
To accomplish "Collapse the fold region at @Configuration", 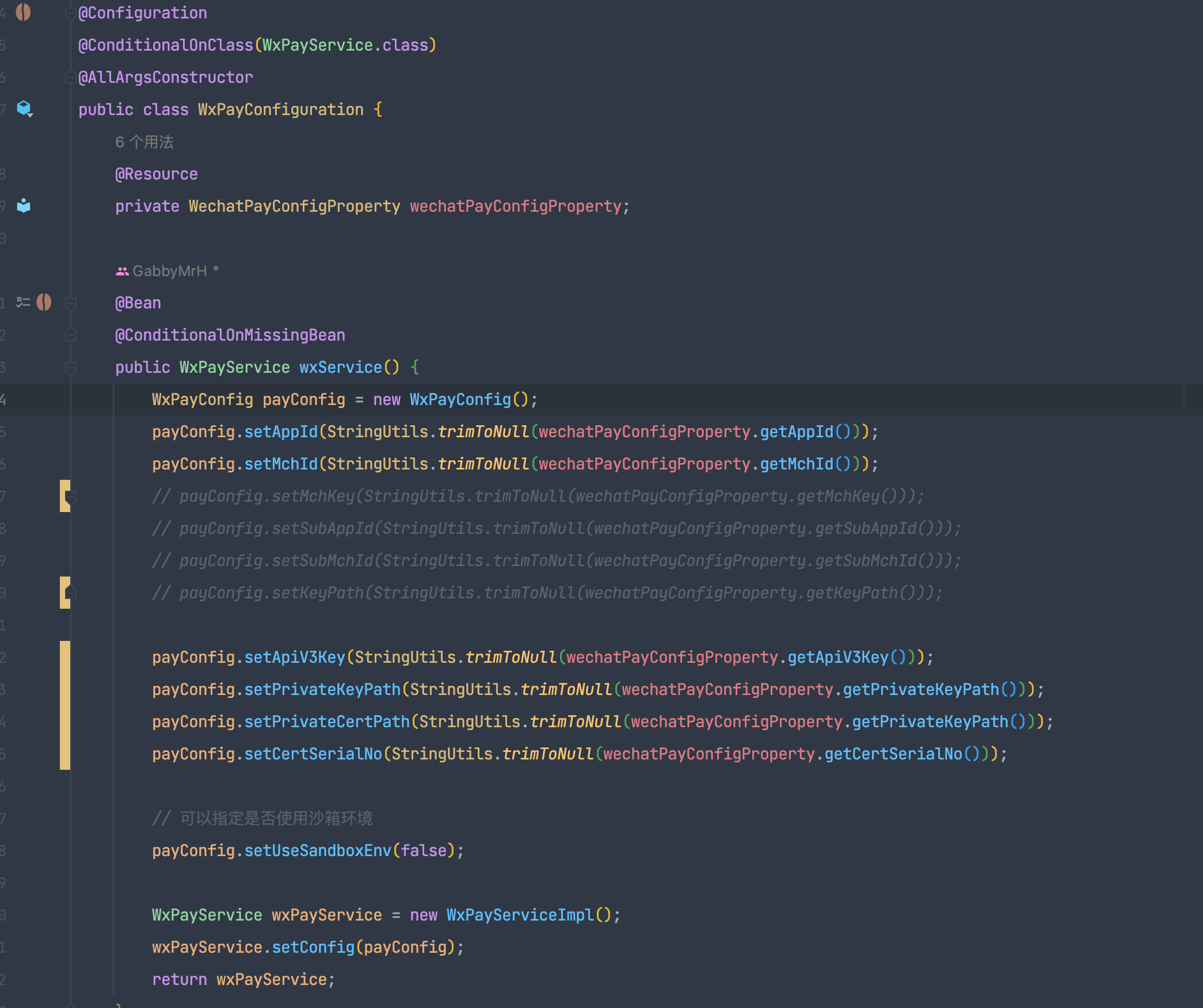I will click(x=70, y=12).
